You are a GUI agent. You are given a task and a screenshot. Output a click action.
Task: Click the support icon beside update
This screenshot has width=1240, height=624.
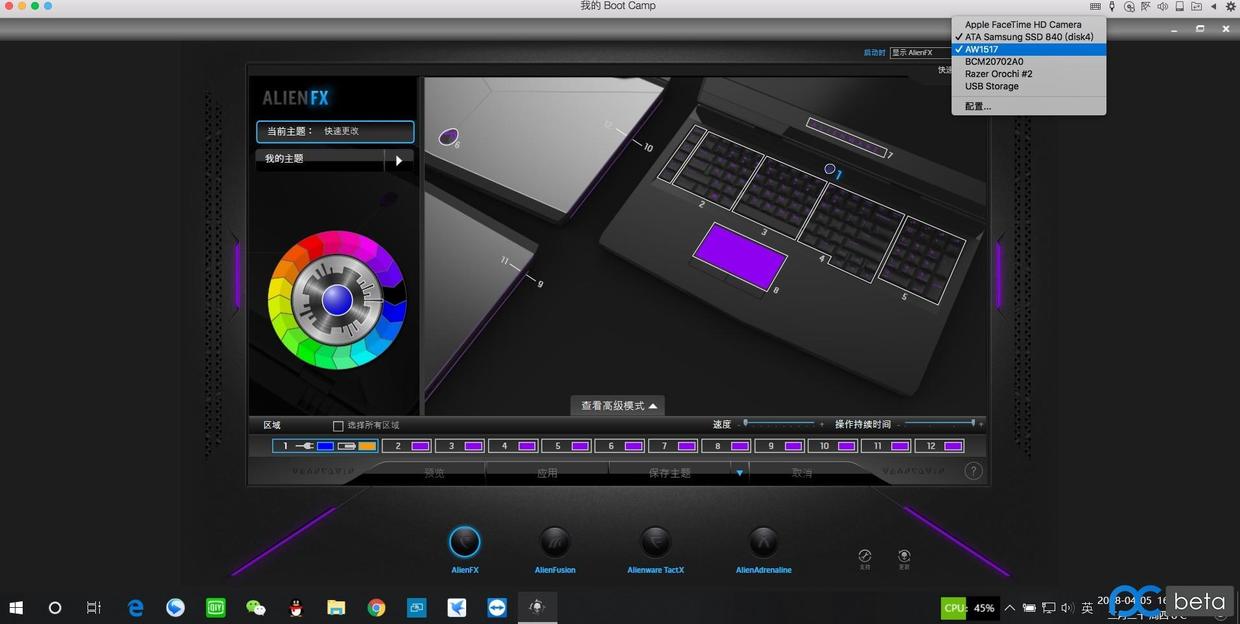(x=865, y=556)
